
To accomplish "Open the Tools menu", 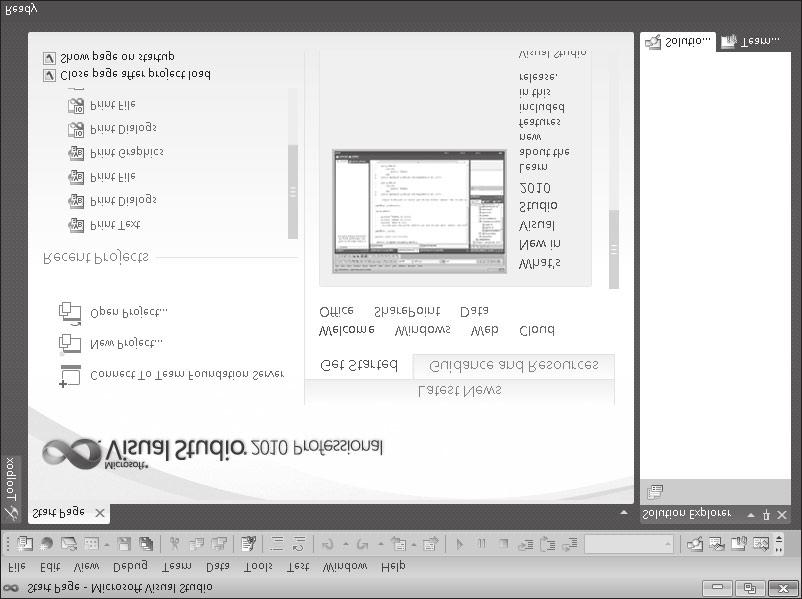I will pyautogui.click(x=258, y=566).
